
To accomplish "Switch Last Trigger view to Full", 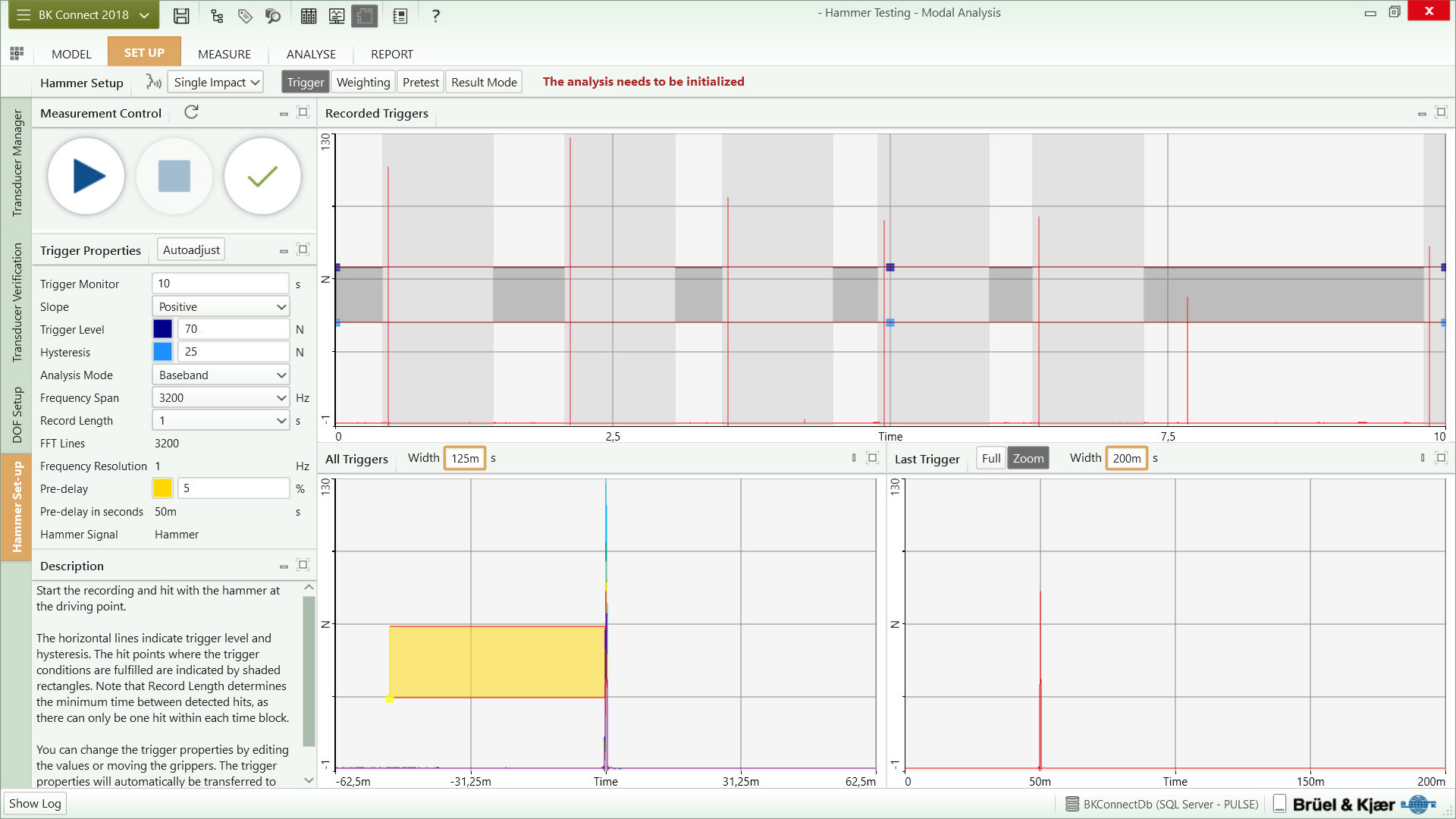I will coord(990,458).
